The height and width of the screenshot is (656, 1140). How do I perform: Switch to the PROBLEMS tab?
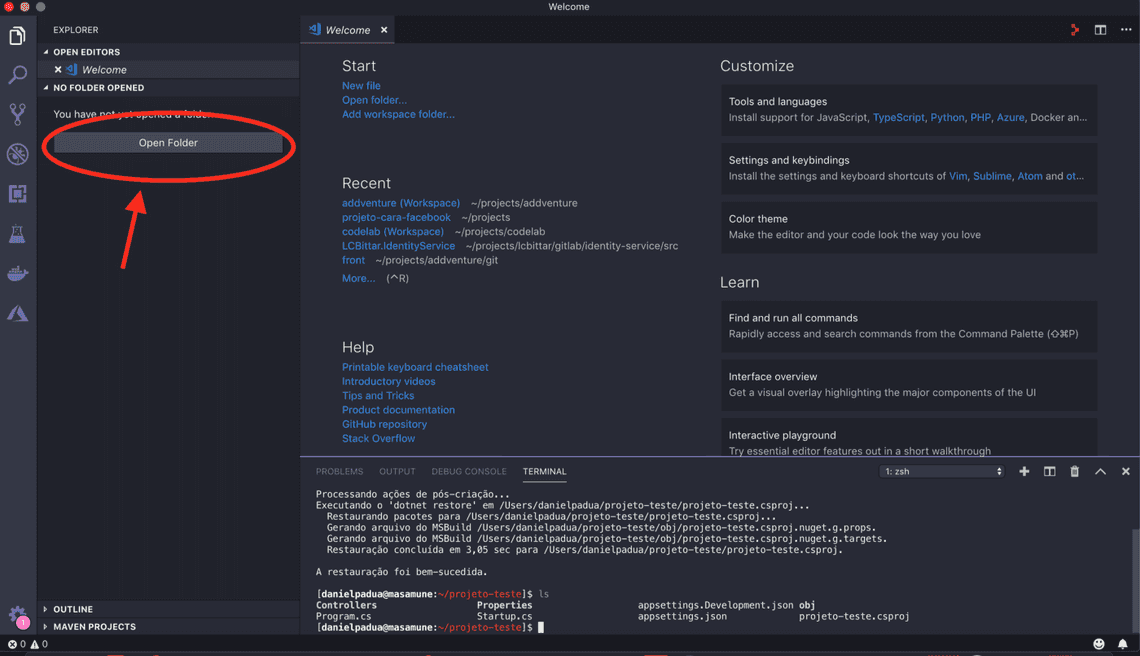pos(339,471)
